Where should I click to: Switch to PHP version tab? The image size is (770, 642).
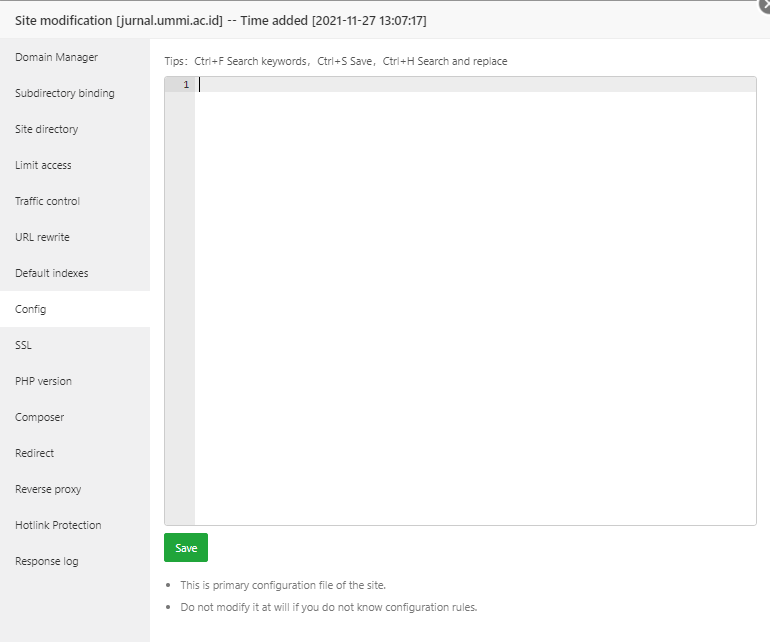coord(43,381)
